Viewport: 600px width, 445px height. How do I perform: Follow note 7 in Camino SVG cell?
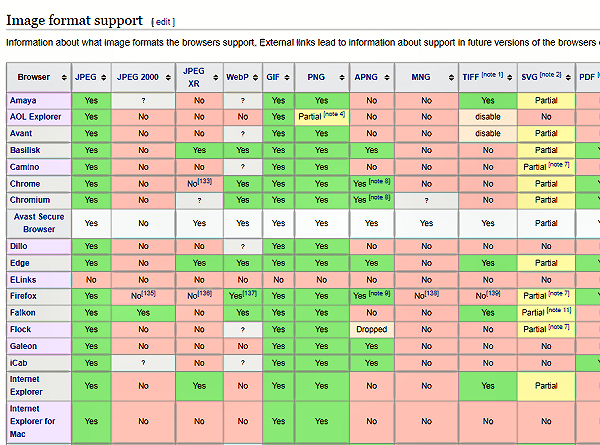point(559,165)
